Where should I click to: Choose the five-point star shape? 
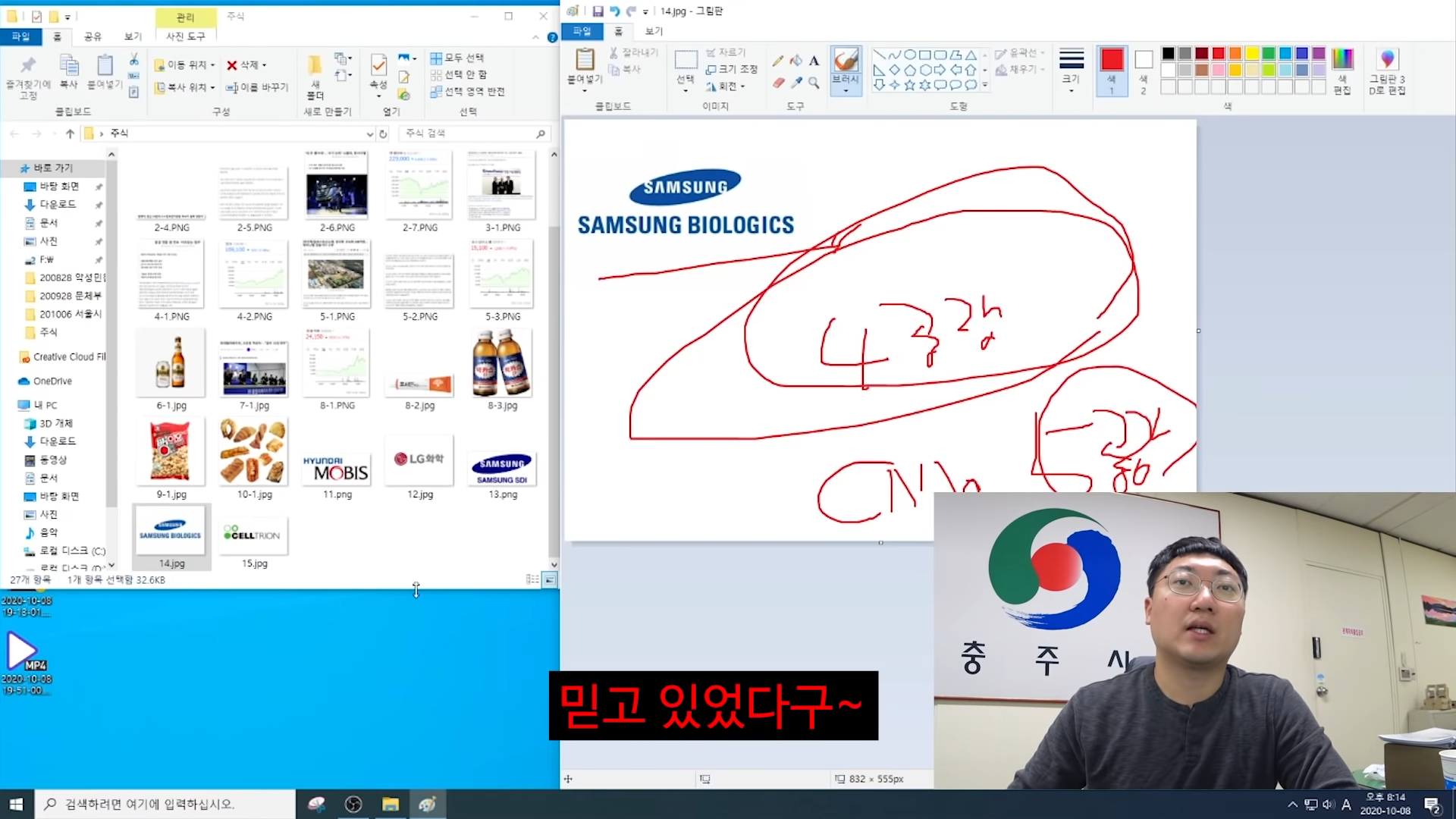point(910,85)
